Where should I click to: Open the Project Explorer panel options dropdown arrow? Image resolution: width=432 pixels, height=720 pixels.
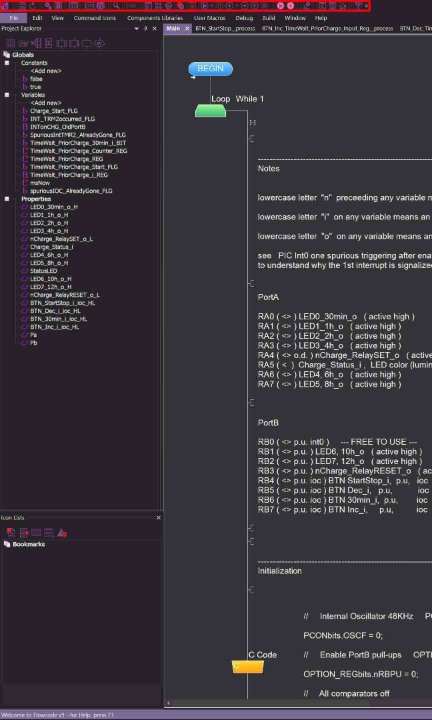click(x=136, y=28)
